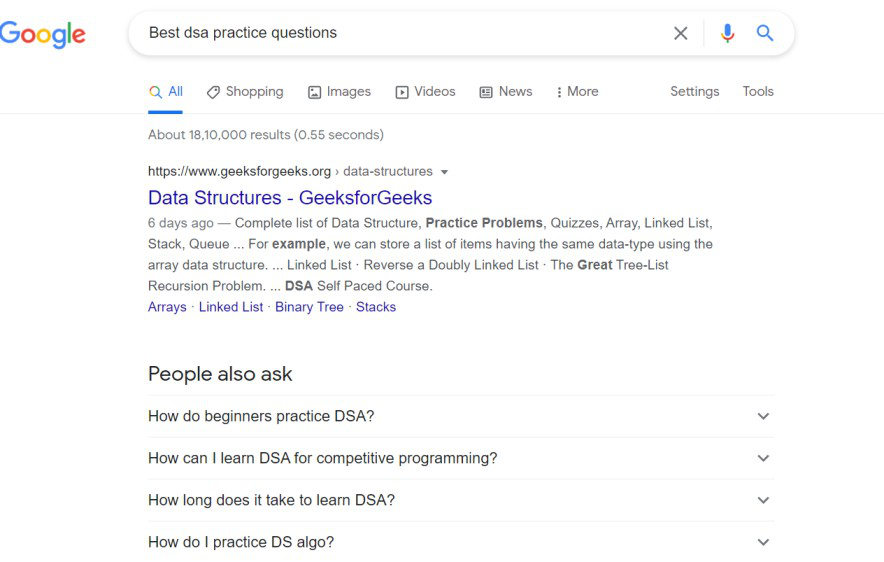
Task: Click the magnifying glass search button
Action: click(x=764, y=33)
